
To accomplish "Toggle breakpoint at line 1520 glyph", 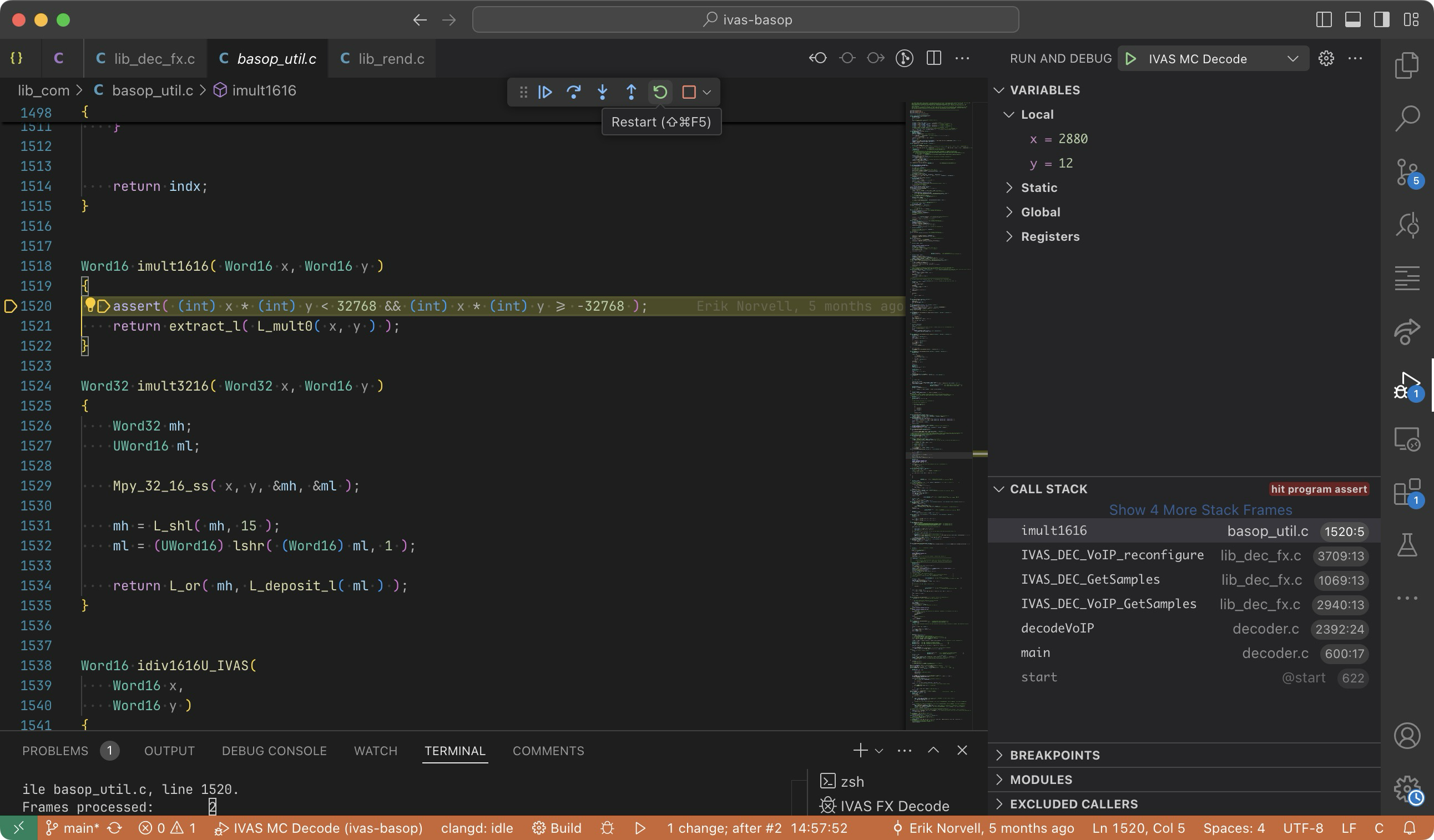I will pyautogui.click(x=10, y=307).
